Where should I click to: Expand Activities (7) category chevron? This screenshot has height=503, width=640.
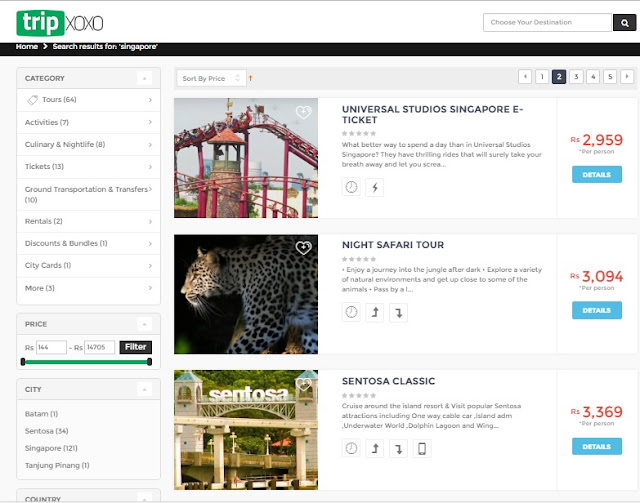150,122
